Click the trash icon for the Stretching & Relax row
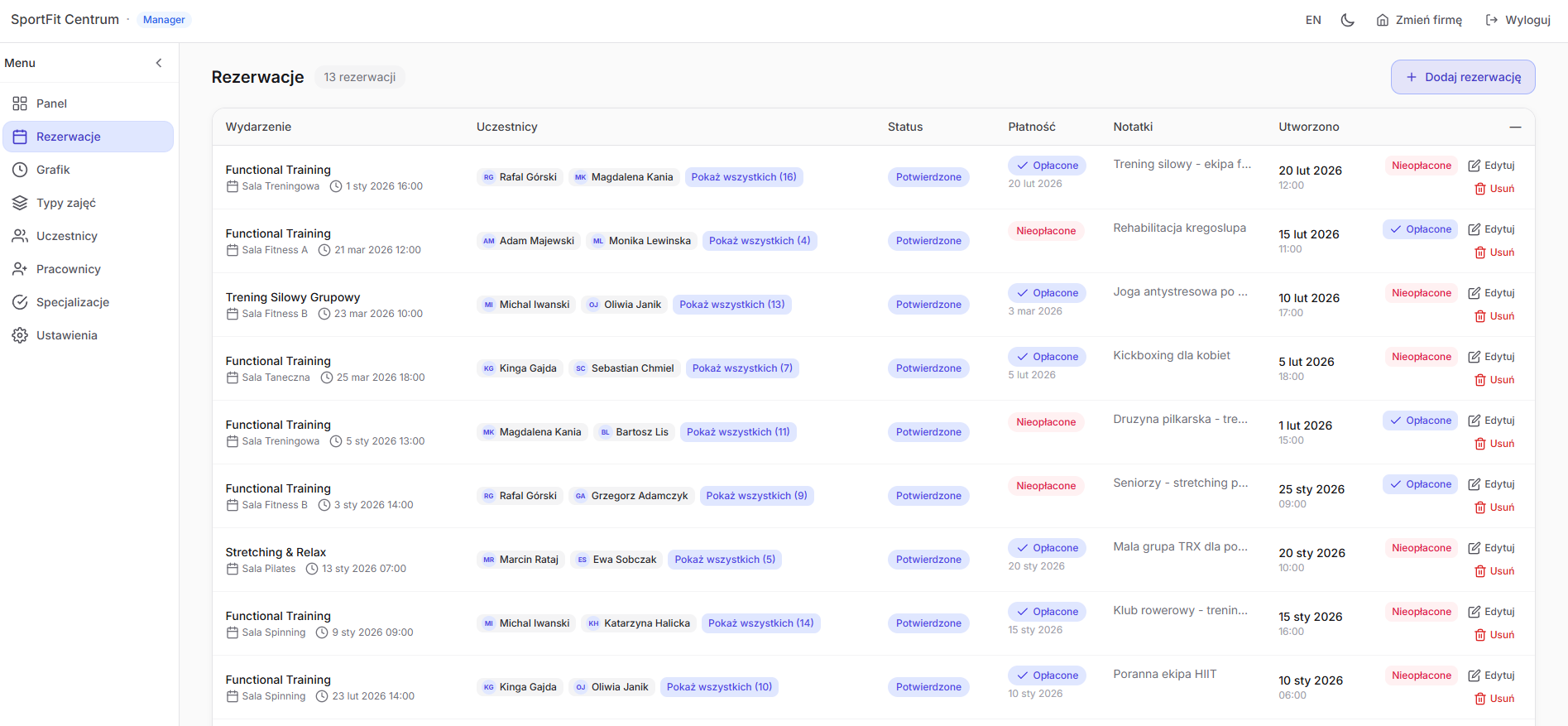This screenshot has height=726, width=1568. pyautogui.click(x=1480, y=571)
